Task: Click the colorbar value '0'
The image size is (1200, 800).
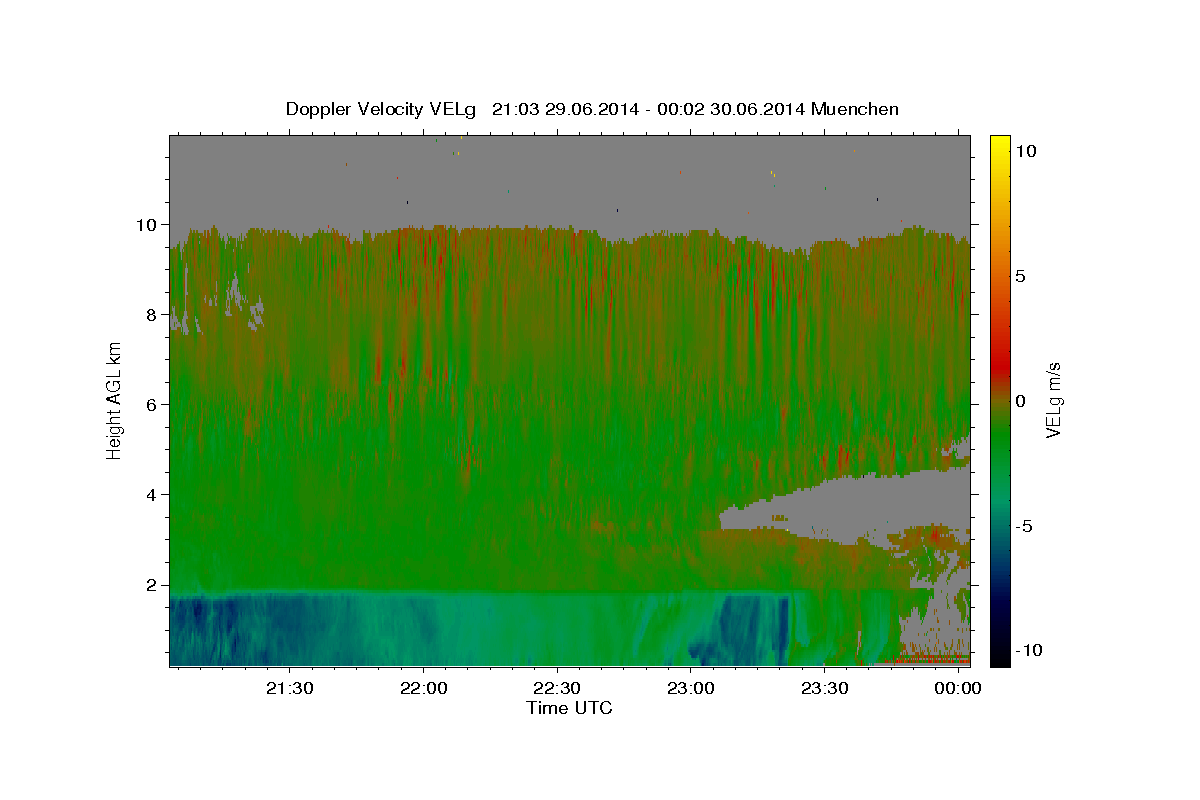Action: tap(1021, 401)
